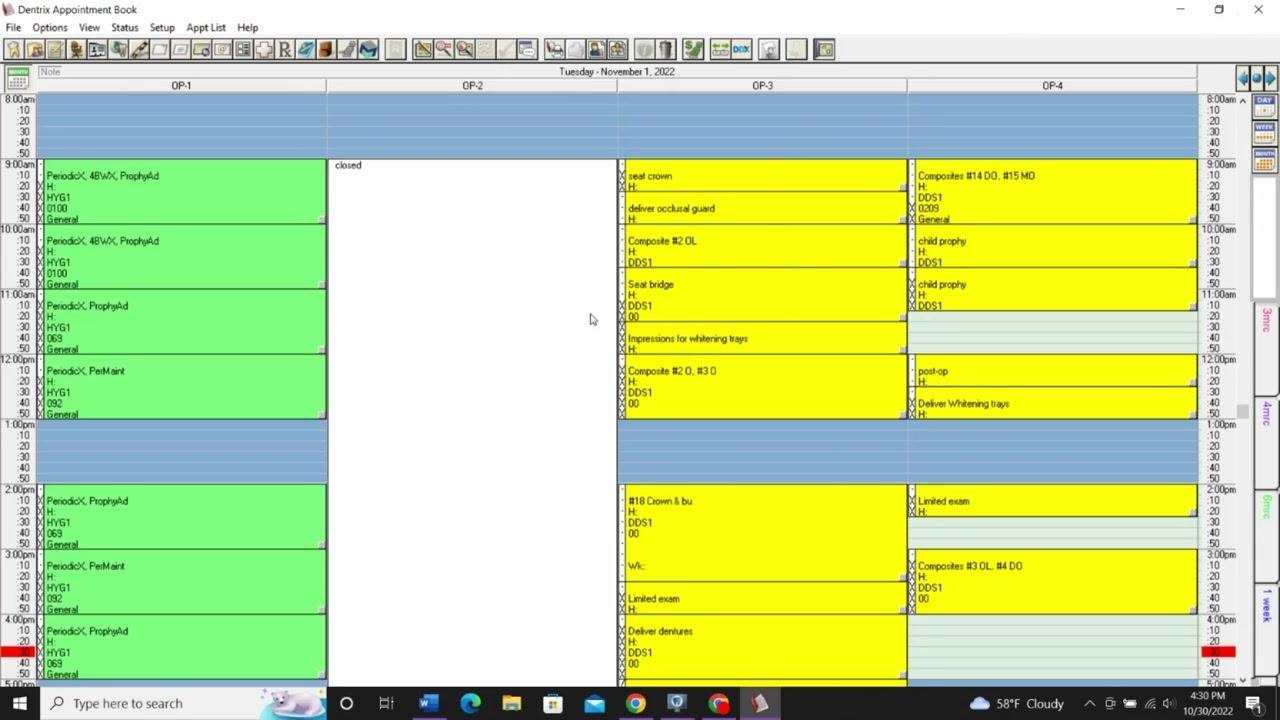Select the post-op appointment
The height and width of the screenshot is (720, 1280).
coord(1052,371)
